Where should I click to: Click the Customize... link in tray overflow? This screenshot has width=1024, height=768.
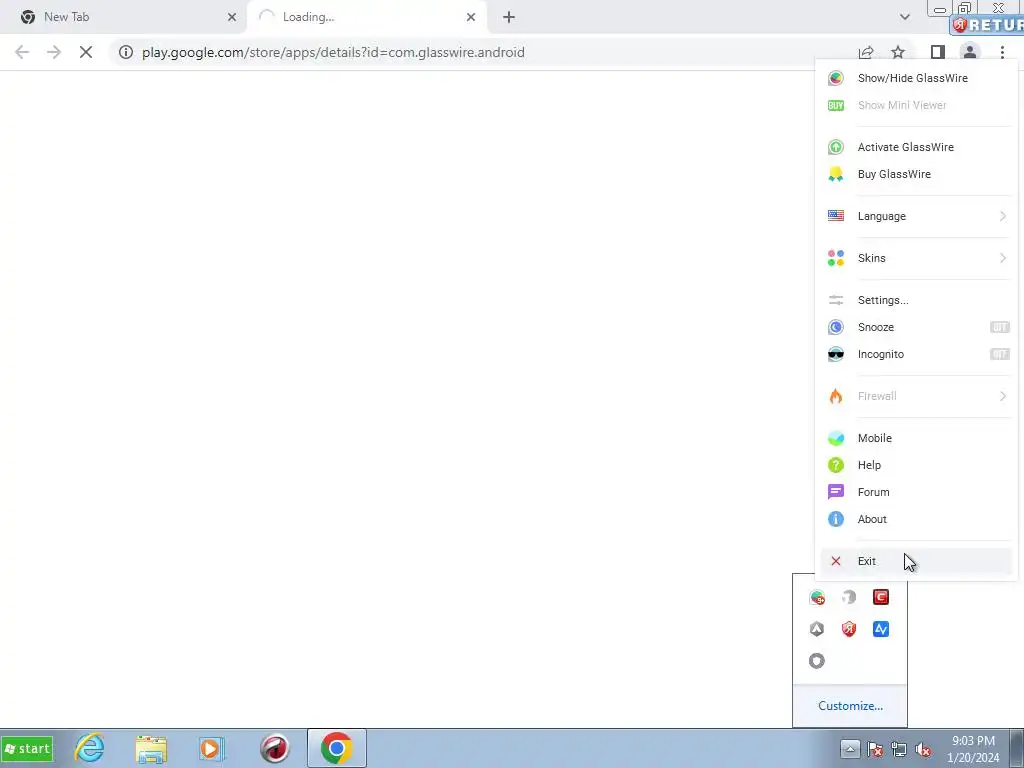pos(850,706)
